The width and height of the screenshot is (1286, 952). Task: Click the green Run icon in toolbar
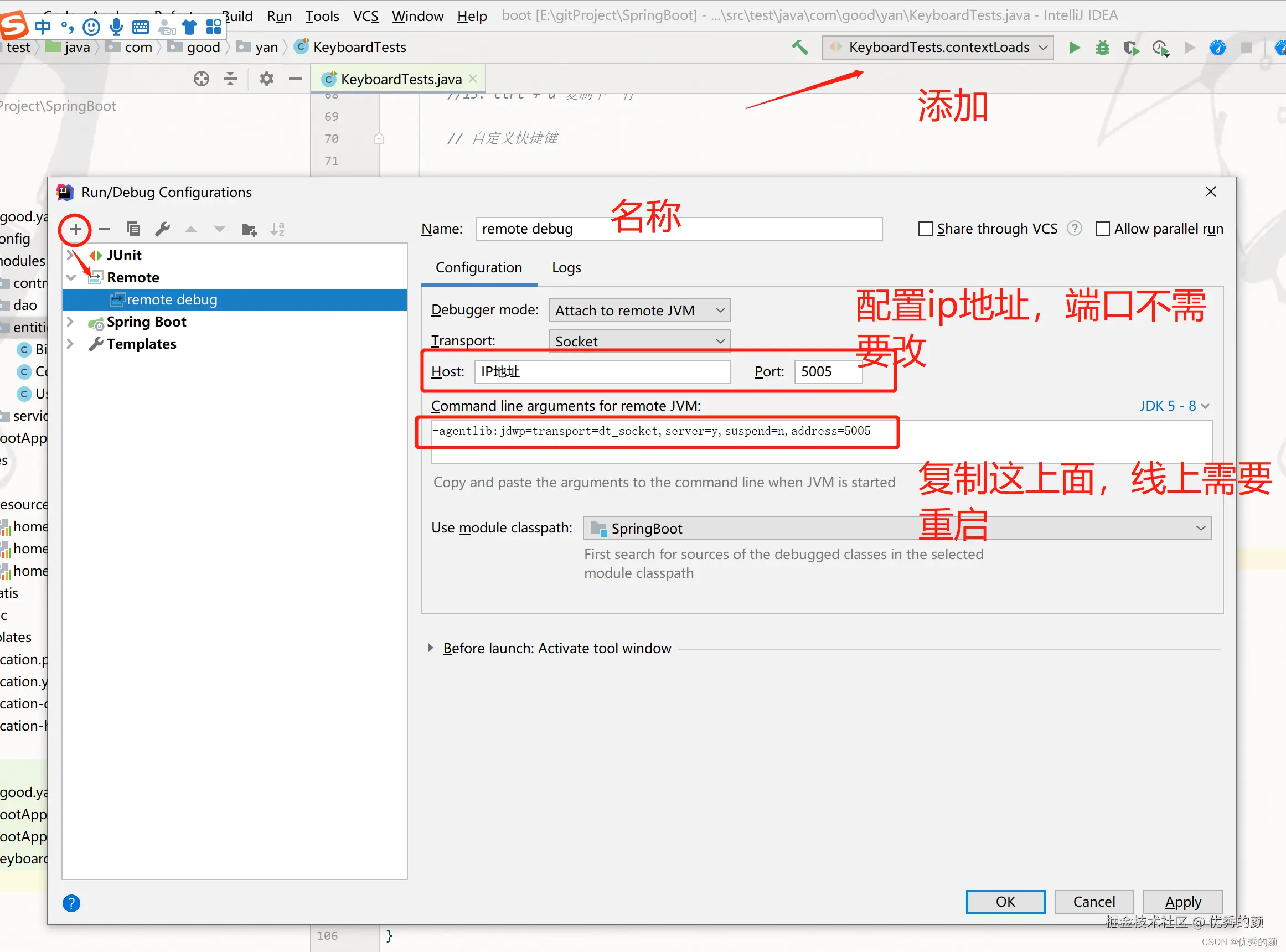pyautogui.click(x=1074, y=47)
